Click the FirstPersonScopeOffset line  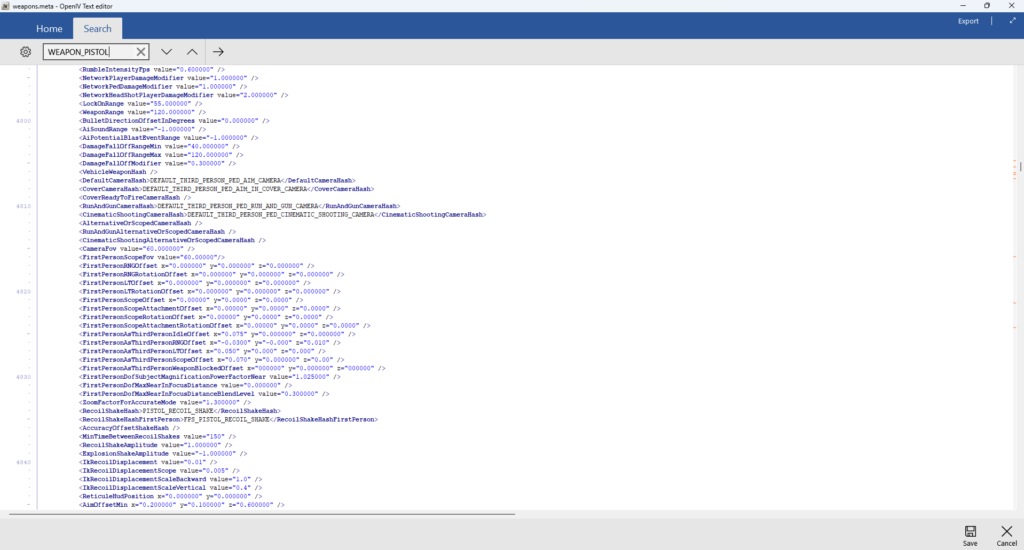click(x=191, y=300)
